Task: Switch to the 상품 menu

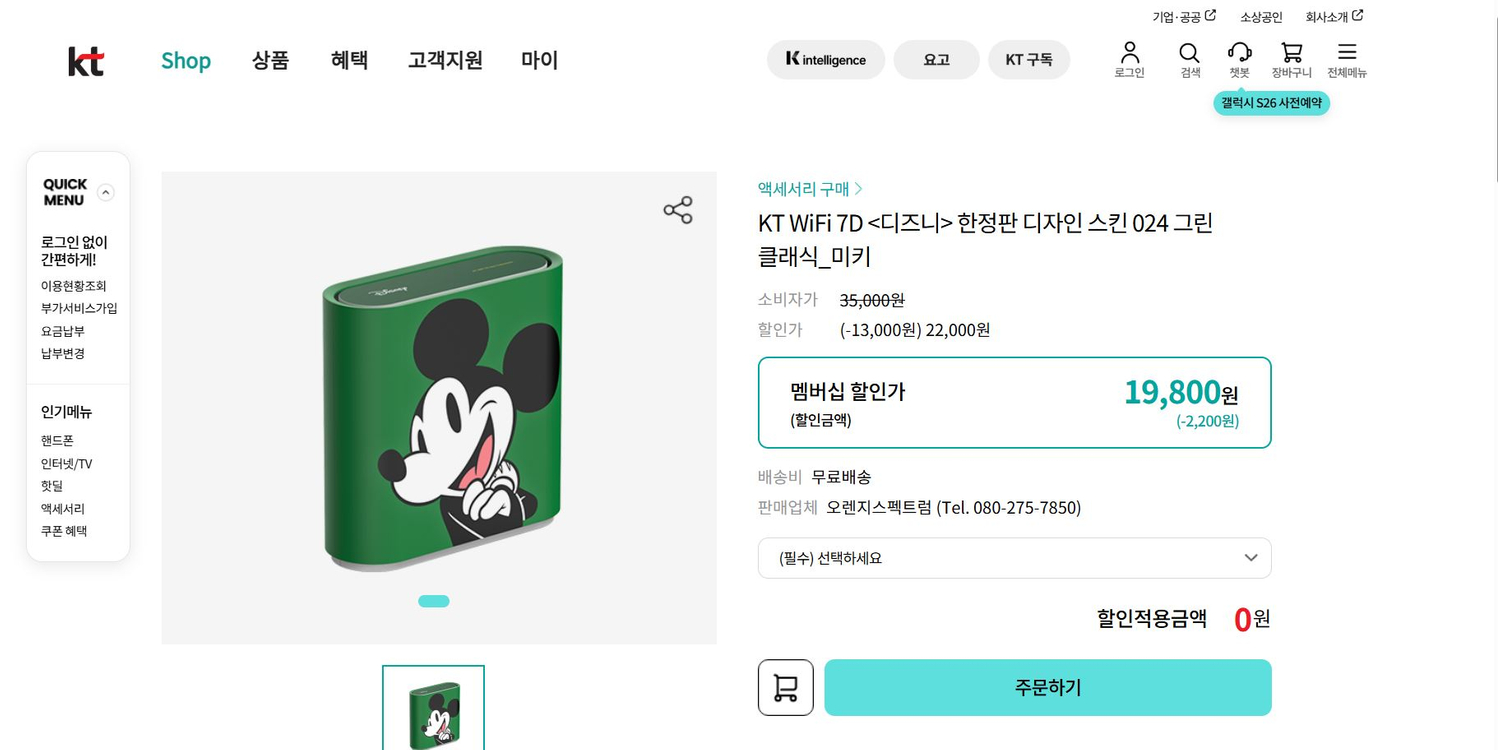Action: click(270, 60)
